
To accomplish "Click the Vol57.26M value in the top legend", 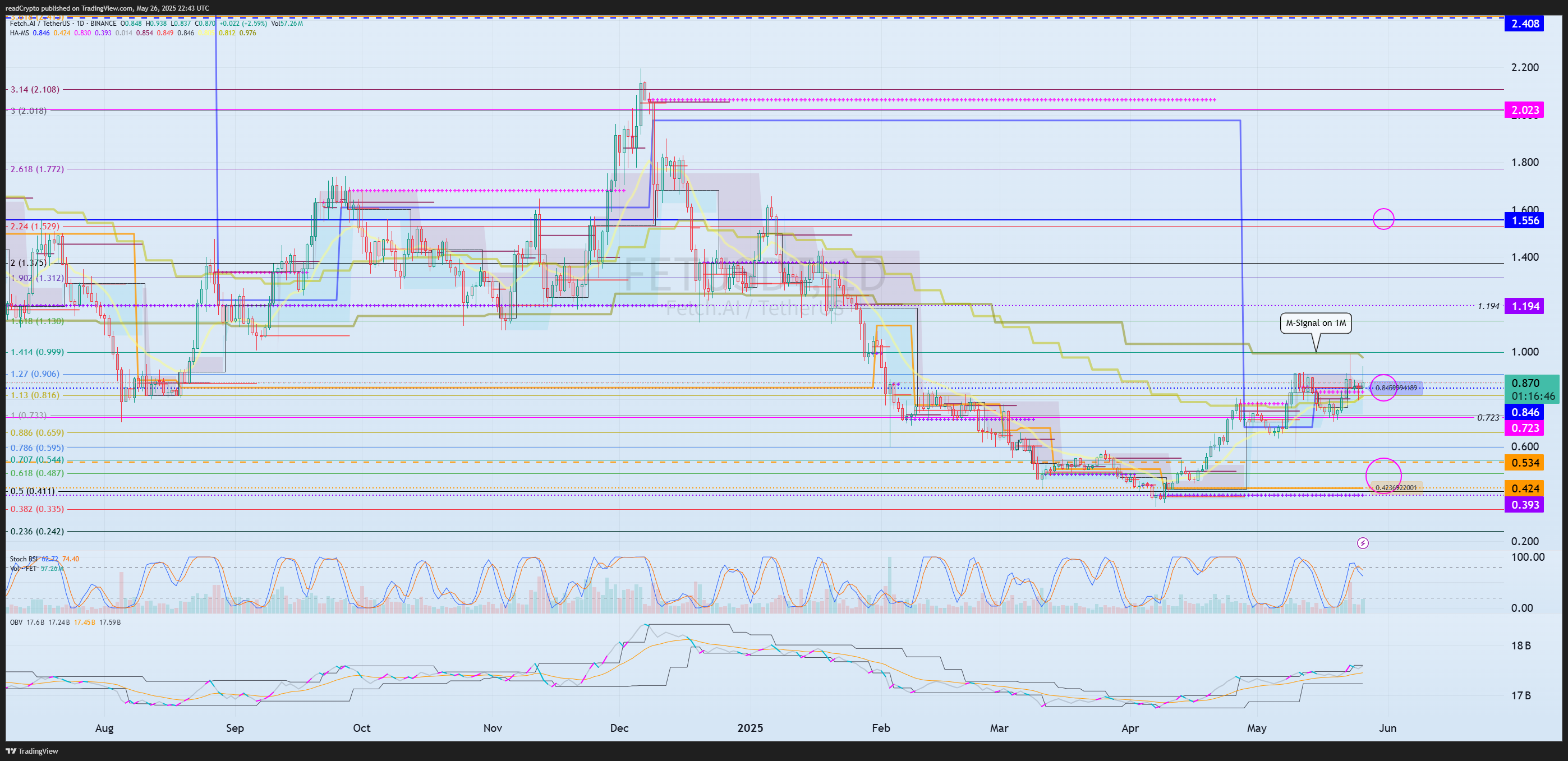I will 287,24.
